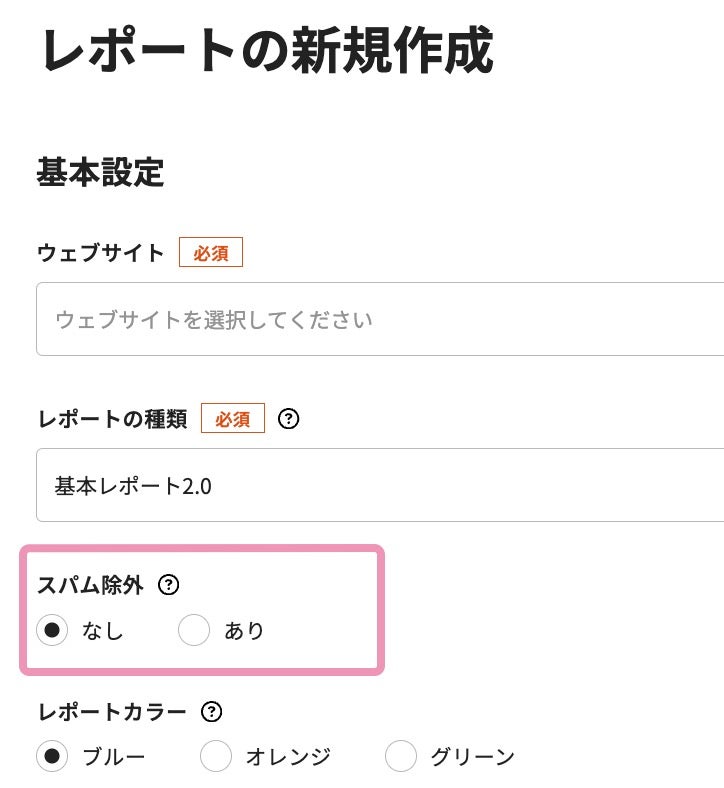Click the 基本設定 section heading

click(100, 172)
